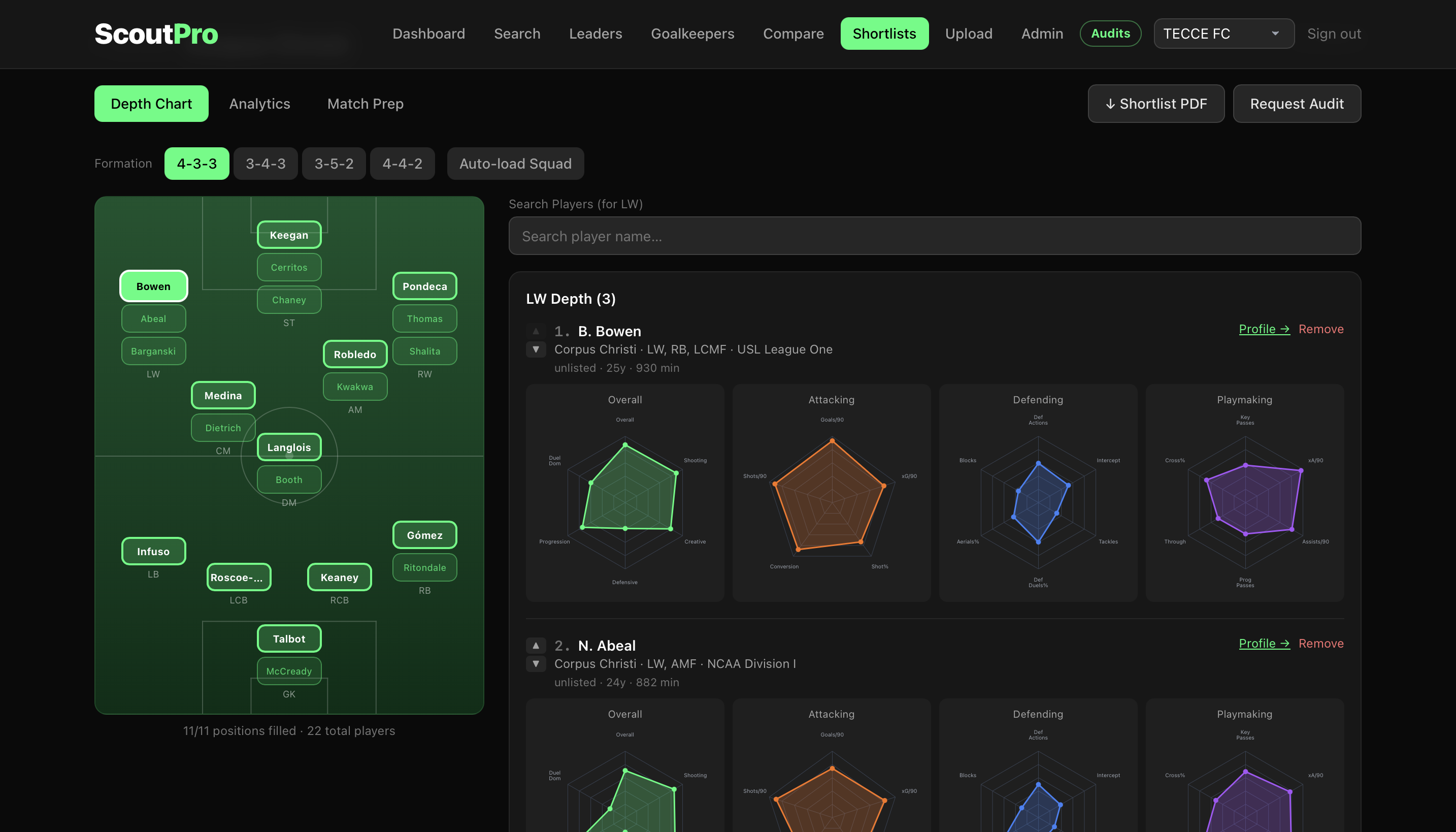Switch to the Match Prep tab
1456x832 pixels.
pos(366,104)
